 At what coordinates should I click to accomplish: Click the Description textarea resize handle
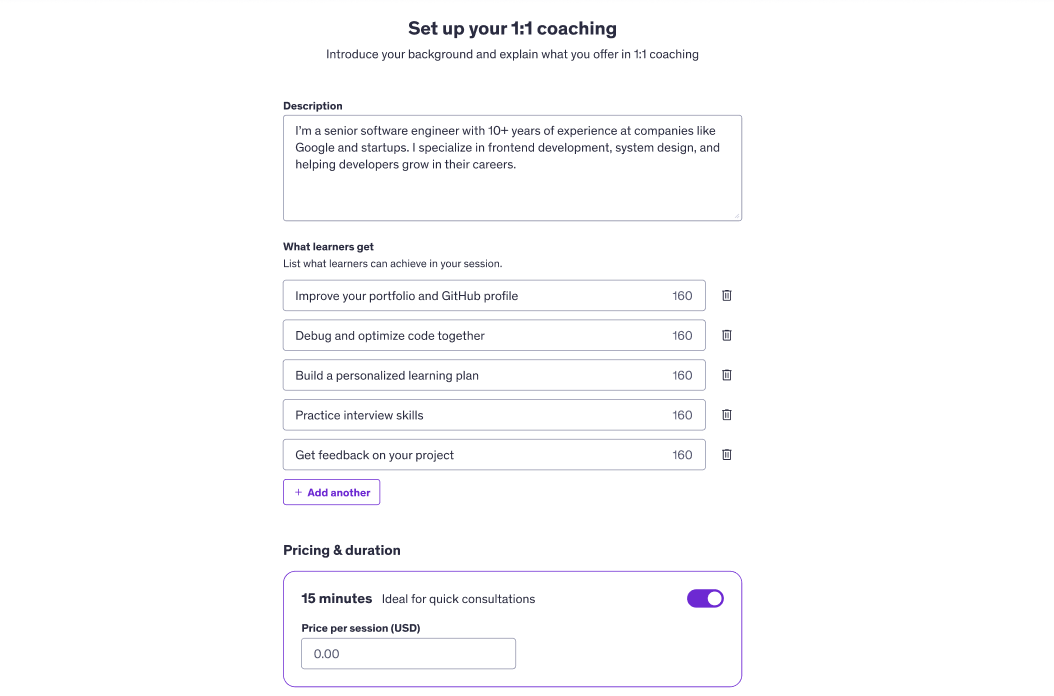click(737, 216)
